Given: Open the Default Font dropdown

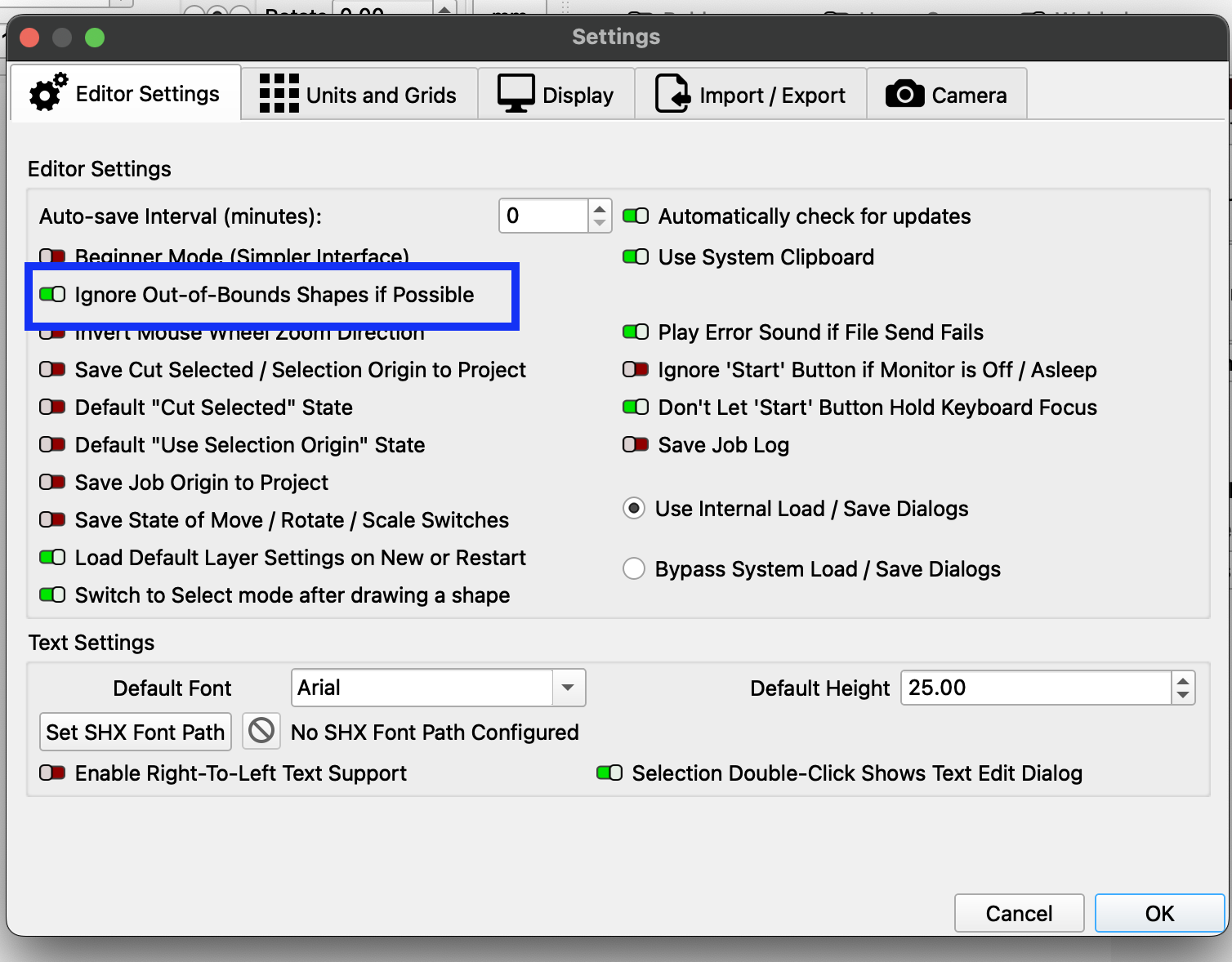Looking at the screenshot, I should click(x=568, y=688).
